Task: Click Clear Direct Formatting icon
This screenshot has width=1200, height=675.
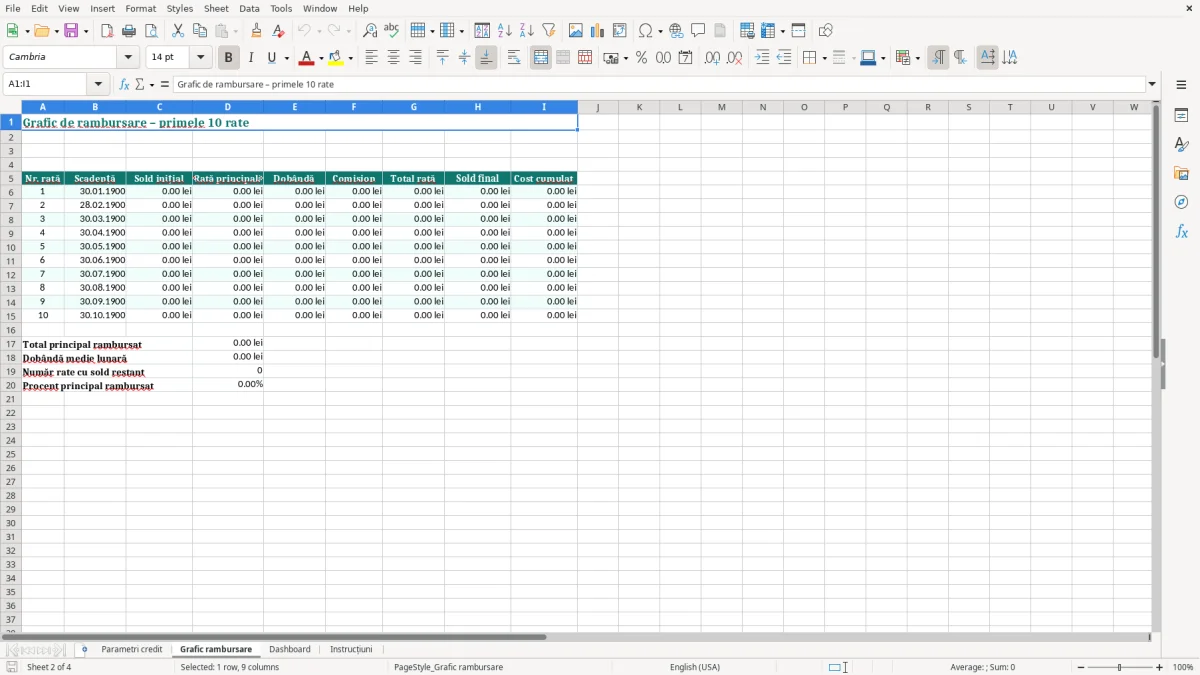Action: pos(279,31)
